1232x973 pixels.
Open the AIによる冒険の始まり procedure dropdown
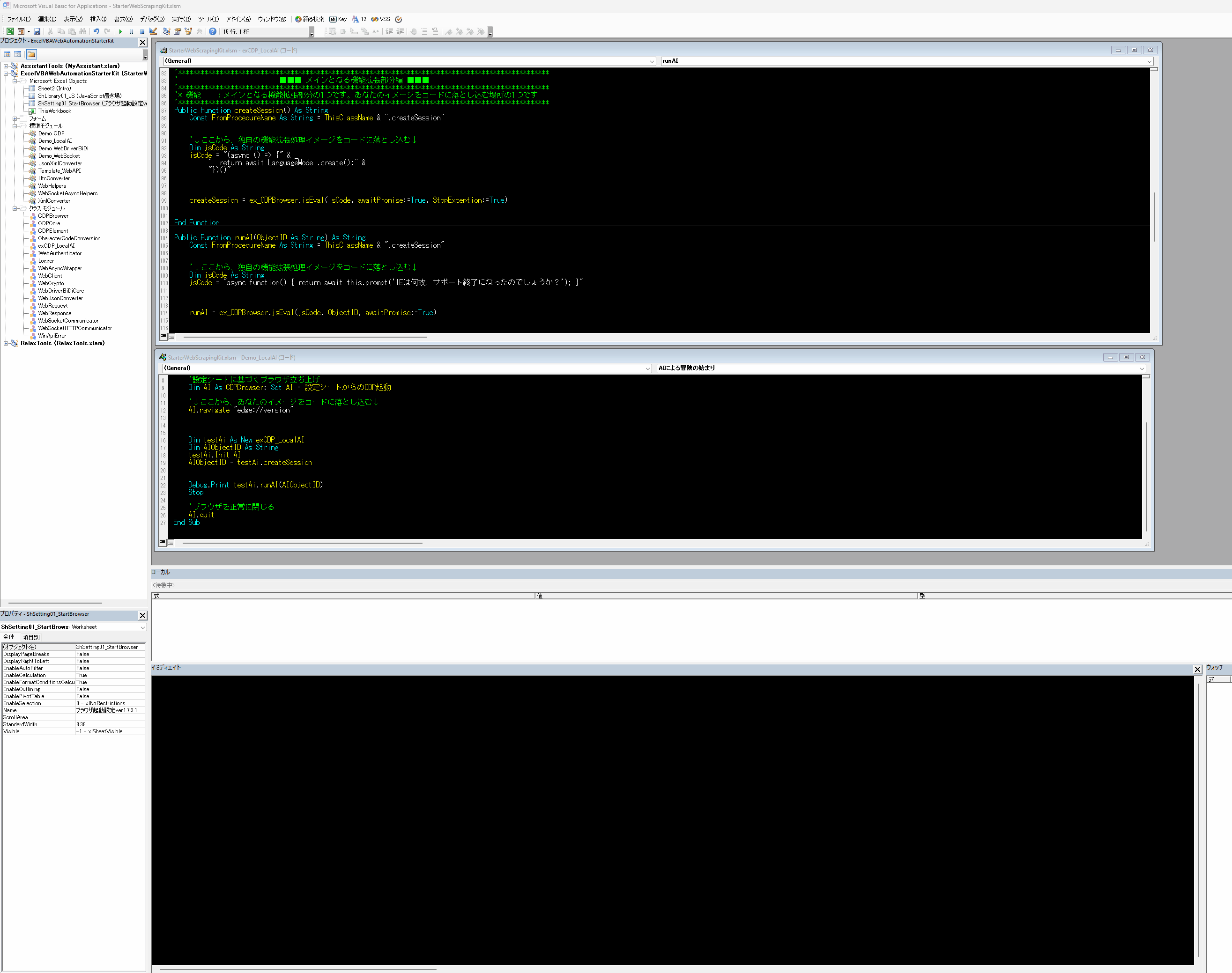[1142, 368]
